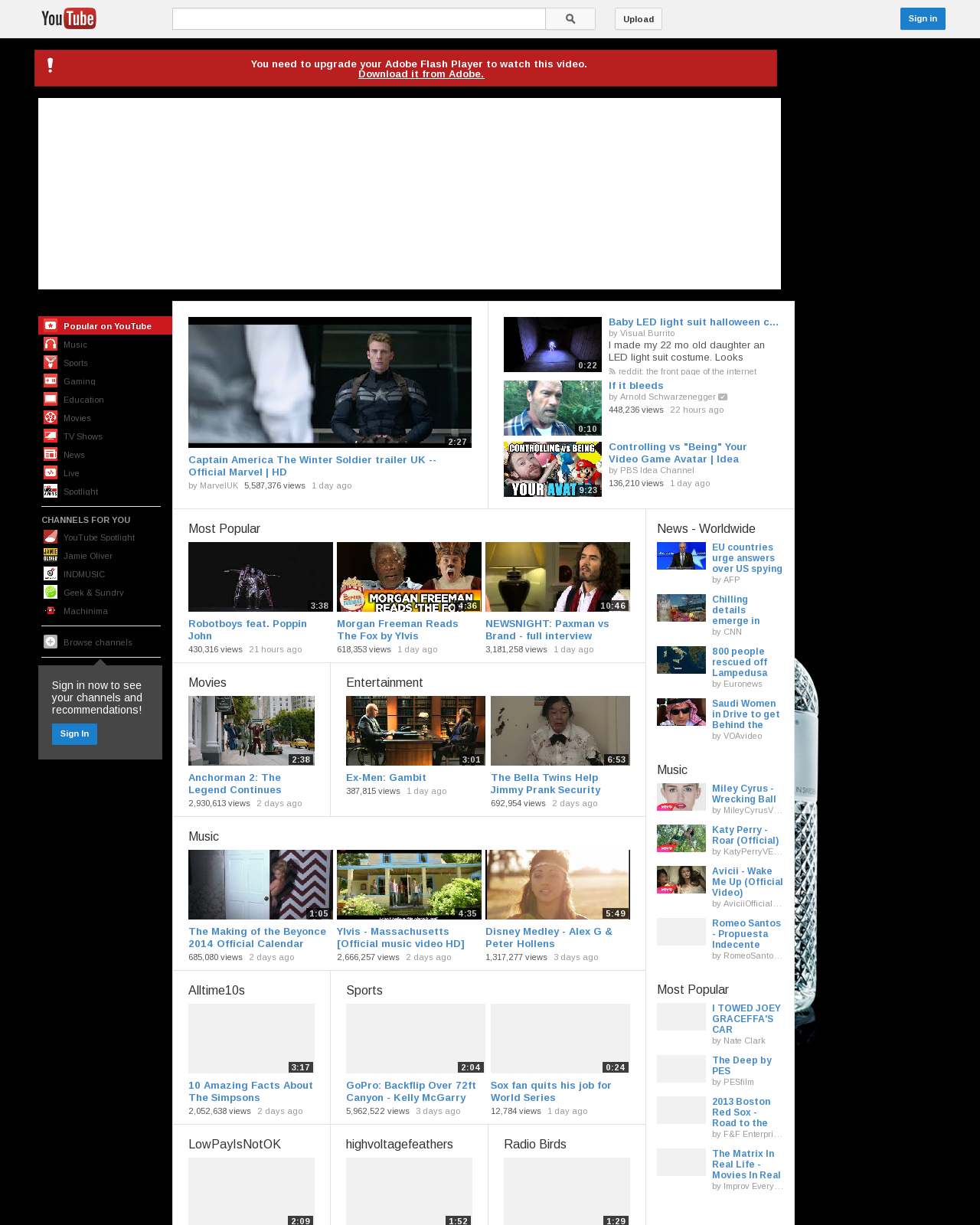Open Sox fan quits his job link
This screenshot has width=980, height=1225.
[551, 1091]
